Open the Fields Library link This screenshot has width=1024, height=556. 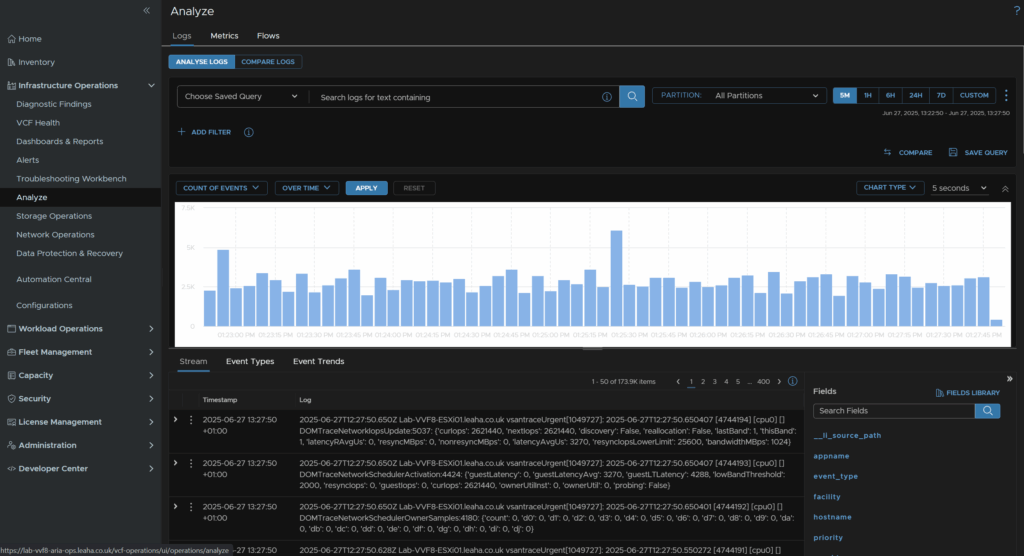click(968, 393)
